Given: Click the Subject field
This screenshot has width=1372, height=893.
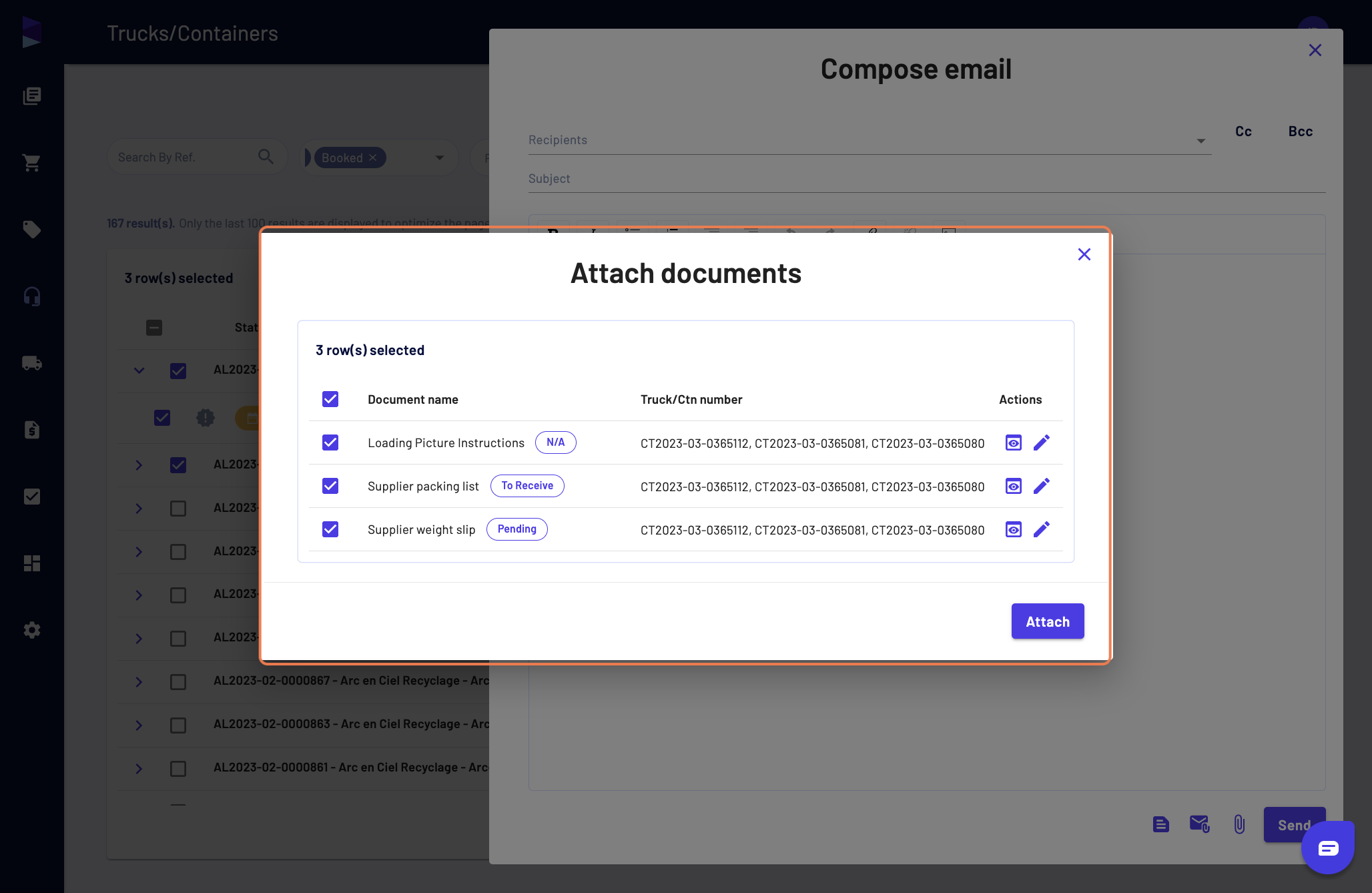Looking at the screenshot, I should coord(927,179).
